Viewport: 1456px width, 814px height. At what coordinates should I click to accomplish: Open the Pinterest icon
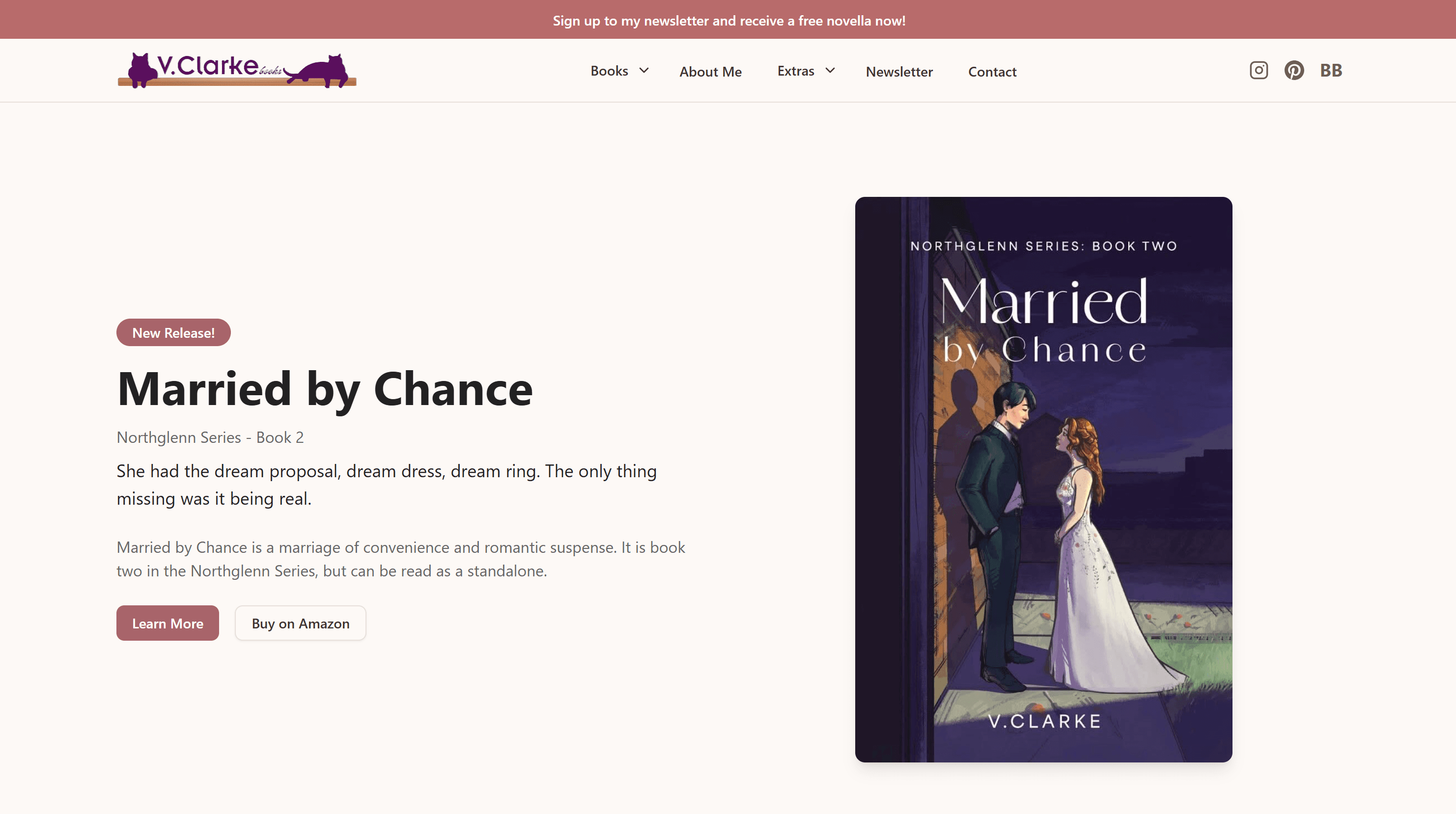pos(1294,70)
